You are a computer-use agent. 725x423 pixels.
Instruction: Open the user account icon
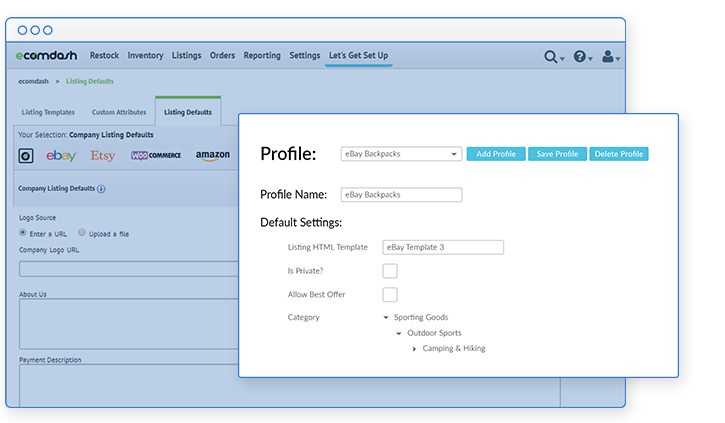click(x=609, y=58)
